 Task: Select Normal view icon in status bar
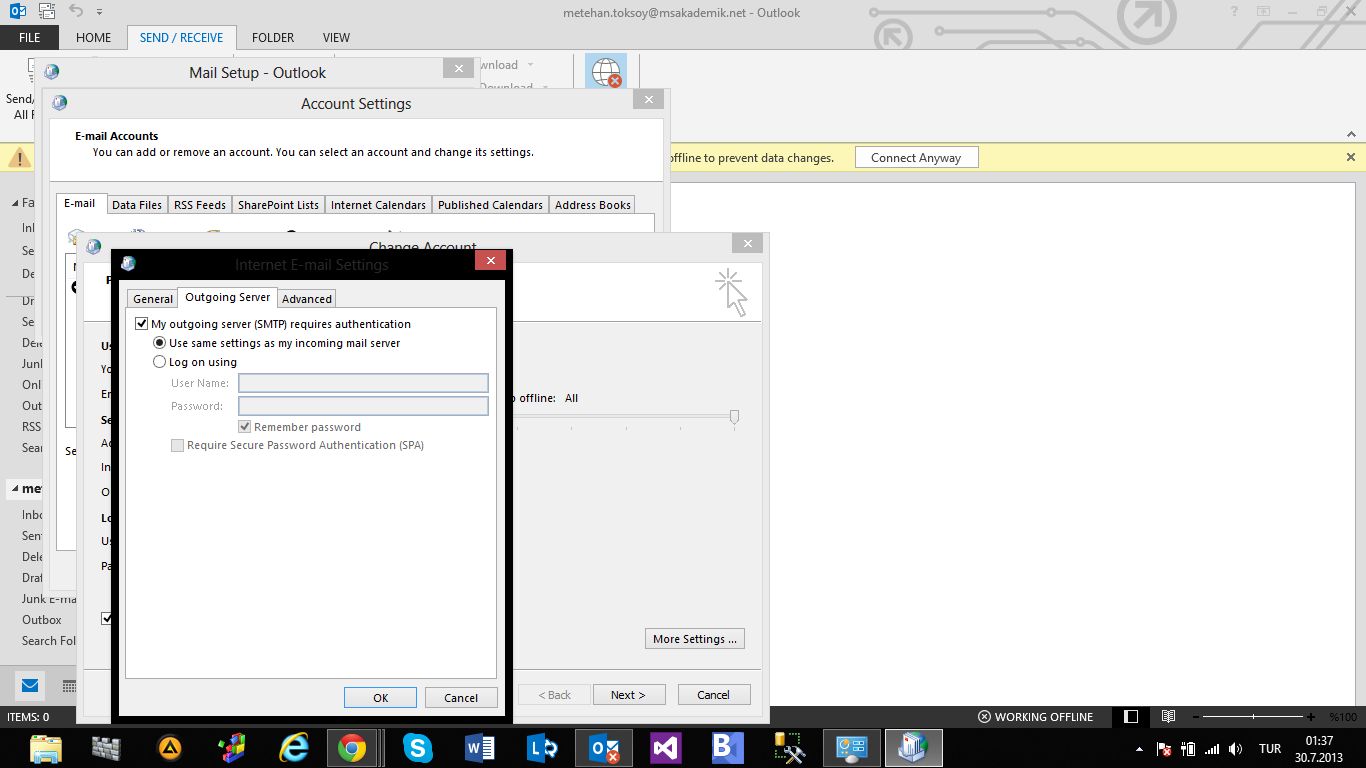click(x=1131, y=717)
